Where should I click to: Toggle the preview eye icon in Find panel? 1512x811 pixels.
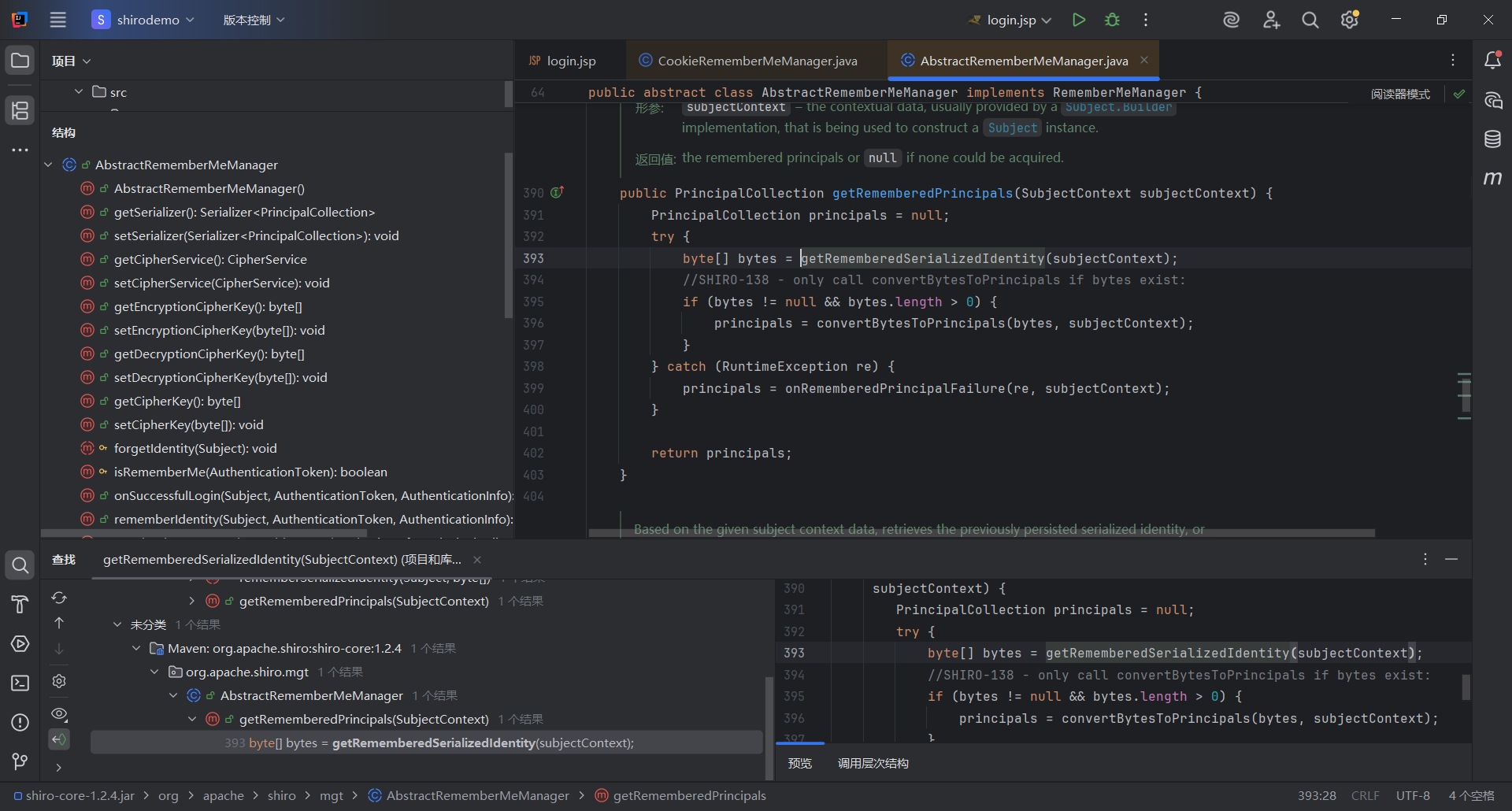[x=59, y=713]
